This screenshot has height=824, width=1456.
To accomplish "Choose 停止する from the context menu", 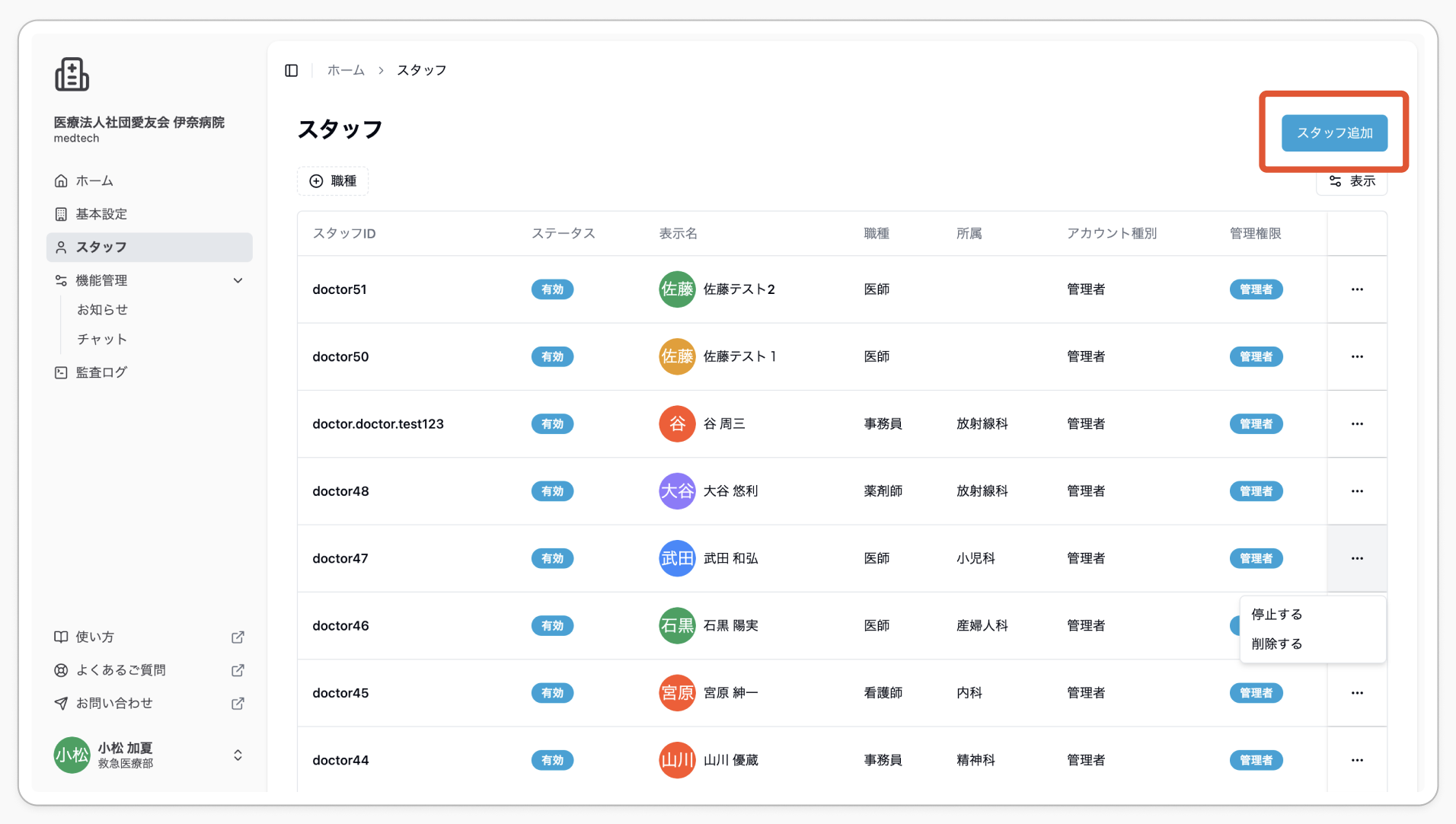I will [x=1313, y=615].
